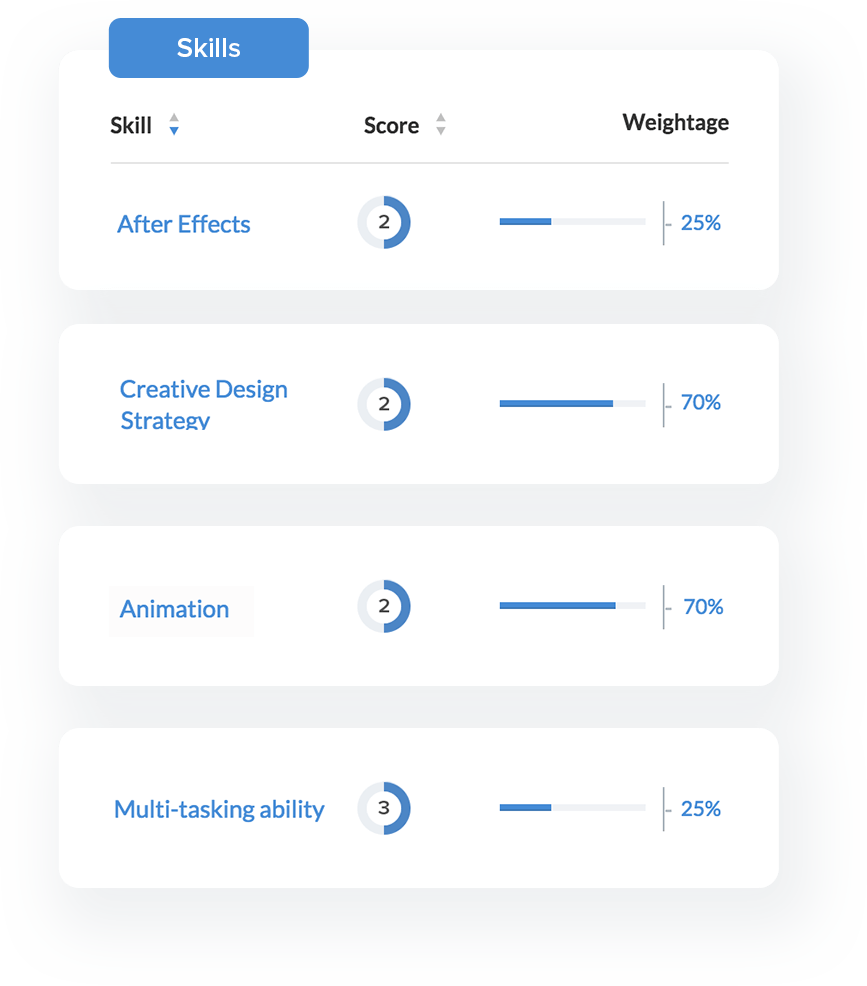867x986 pixels.
Task: Click the Weightage column header
Action: pyautogui.click(x=675, y=122)
